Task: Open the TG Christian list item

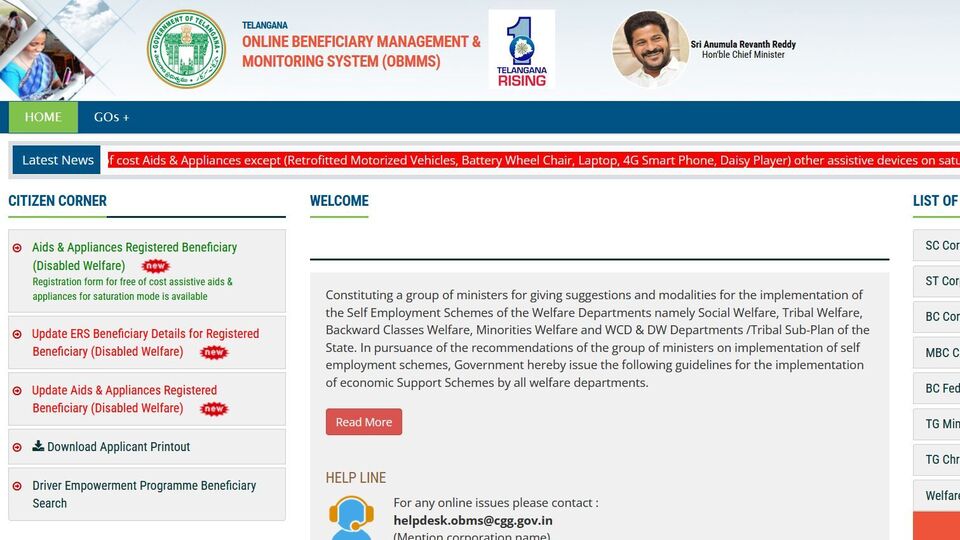Action: (937, 460)
